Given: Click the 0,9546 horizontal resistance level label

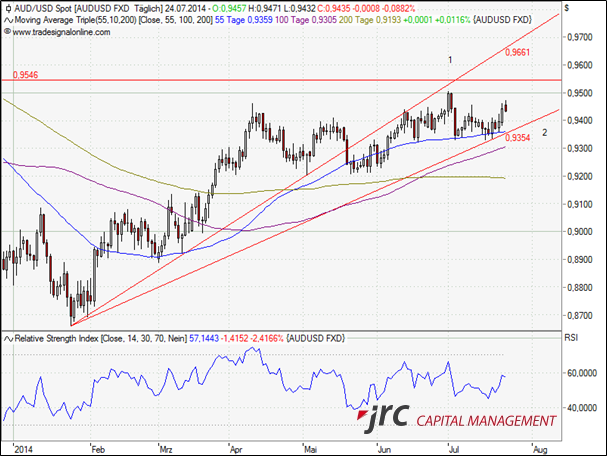Looking at the screenshot, I should click(x=26, y=75).
